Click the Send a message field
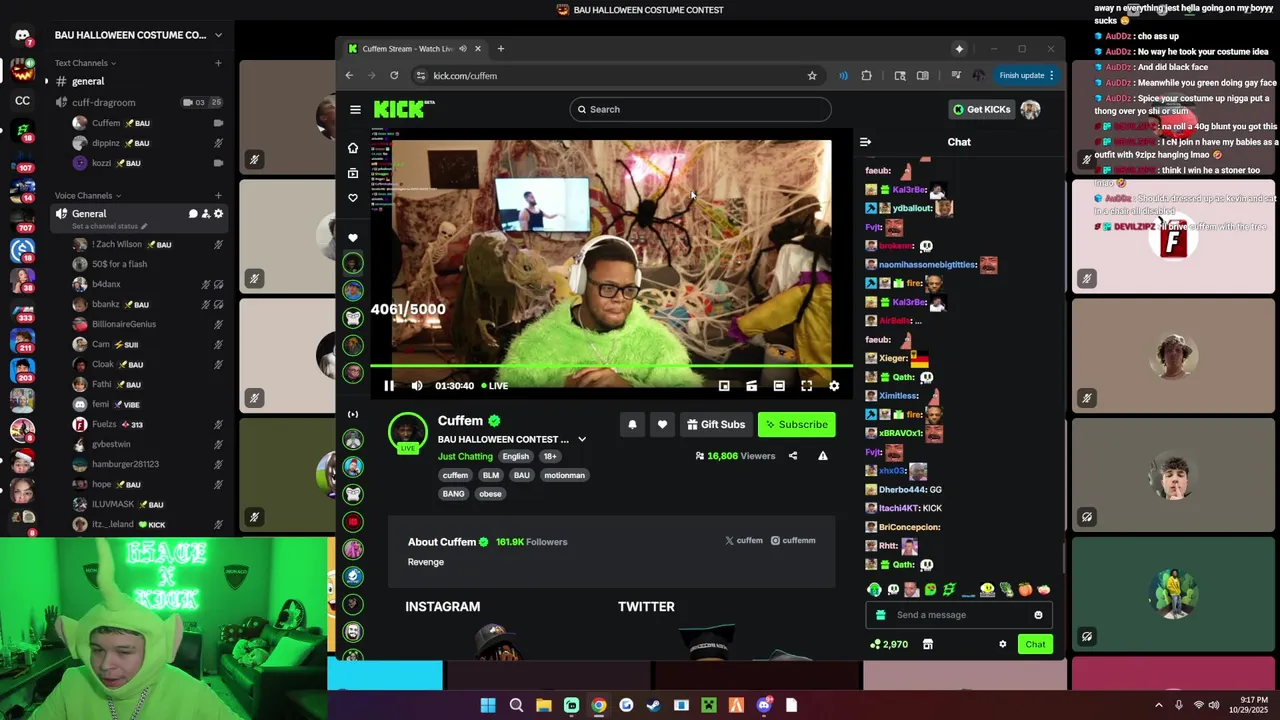This screenshot has width=1280, height=720. coord(959,615)
